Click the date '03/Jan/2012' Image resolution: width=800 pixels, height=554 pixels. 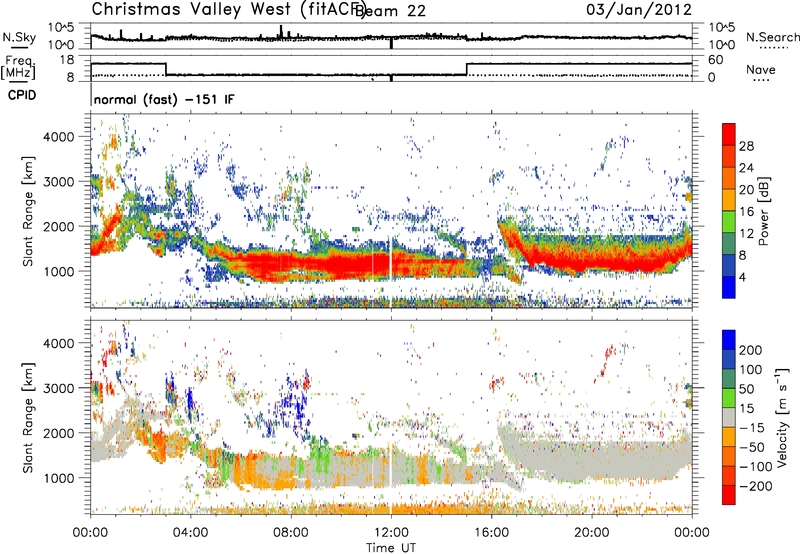coord(639,9)
